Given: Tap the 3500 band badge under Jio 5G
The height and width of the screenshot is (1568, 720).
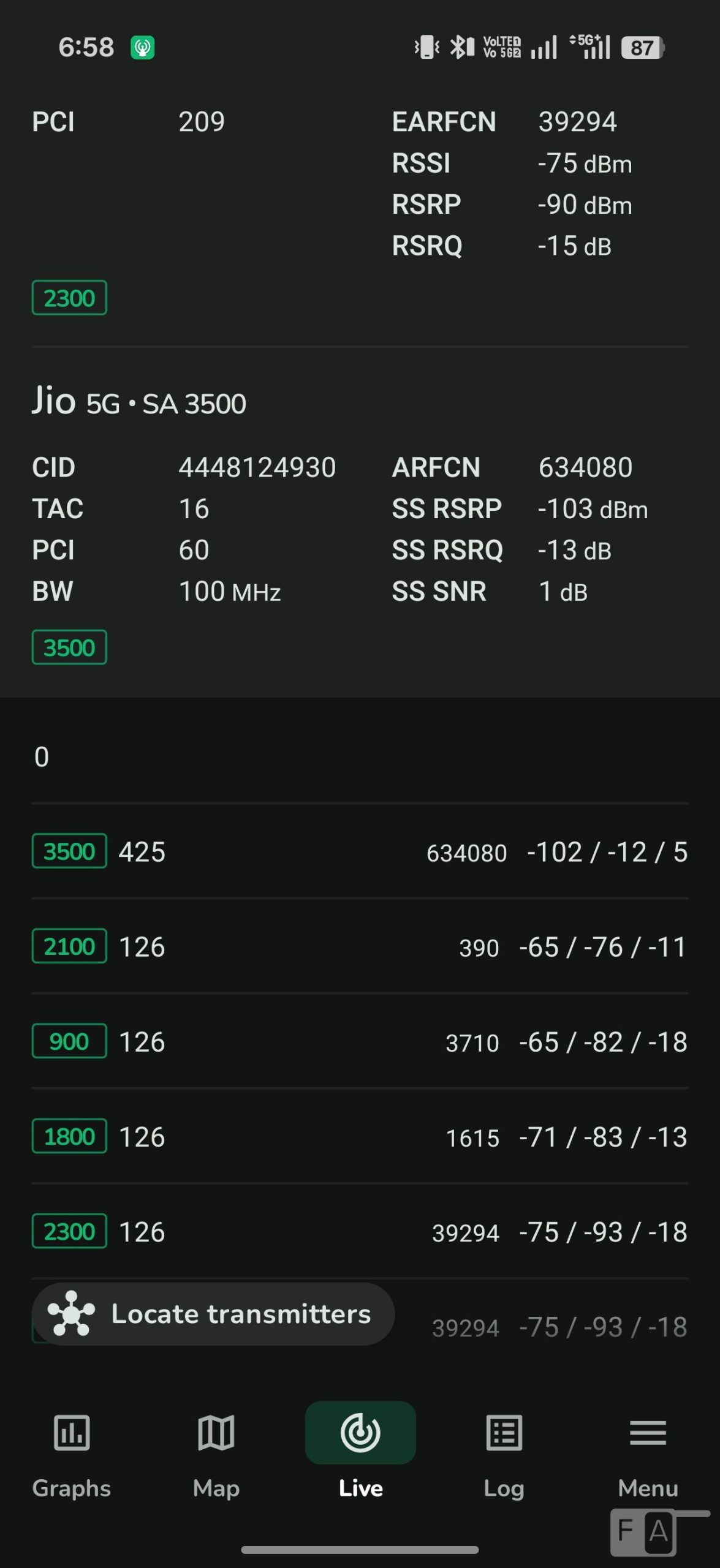Looking at the screenshot, I should (69, 647).
